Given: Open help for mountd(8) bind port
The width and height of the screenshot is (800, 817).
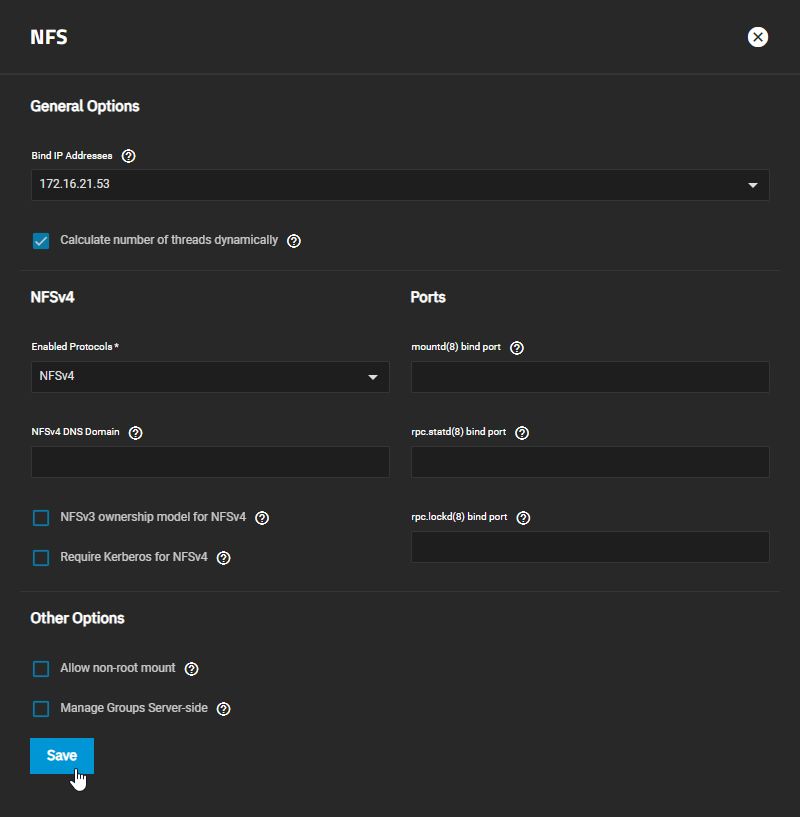Looking at the screenshot, I should tap(516, 347).
